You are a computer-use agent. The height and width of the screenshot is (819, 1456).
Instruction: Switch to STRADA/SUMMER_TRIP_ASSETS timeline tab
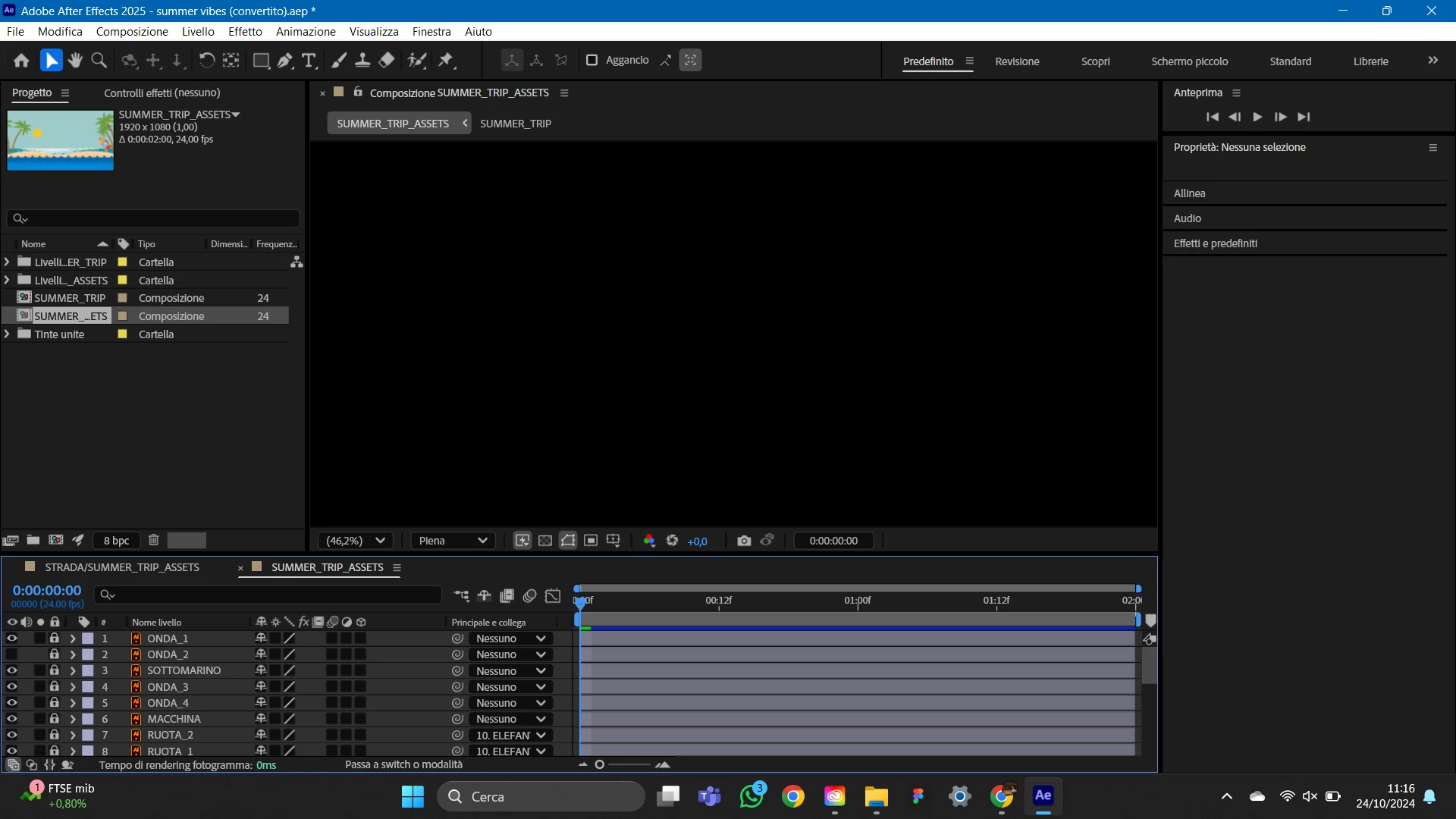(121, 567)
